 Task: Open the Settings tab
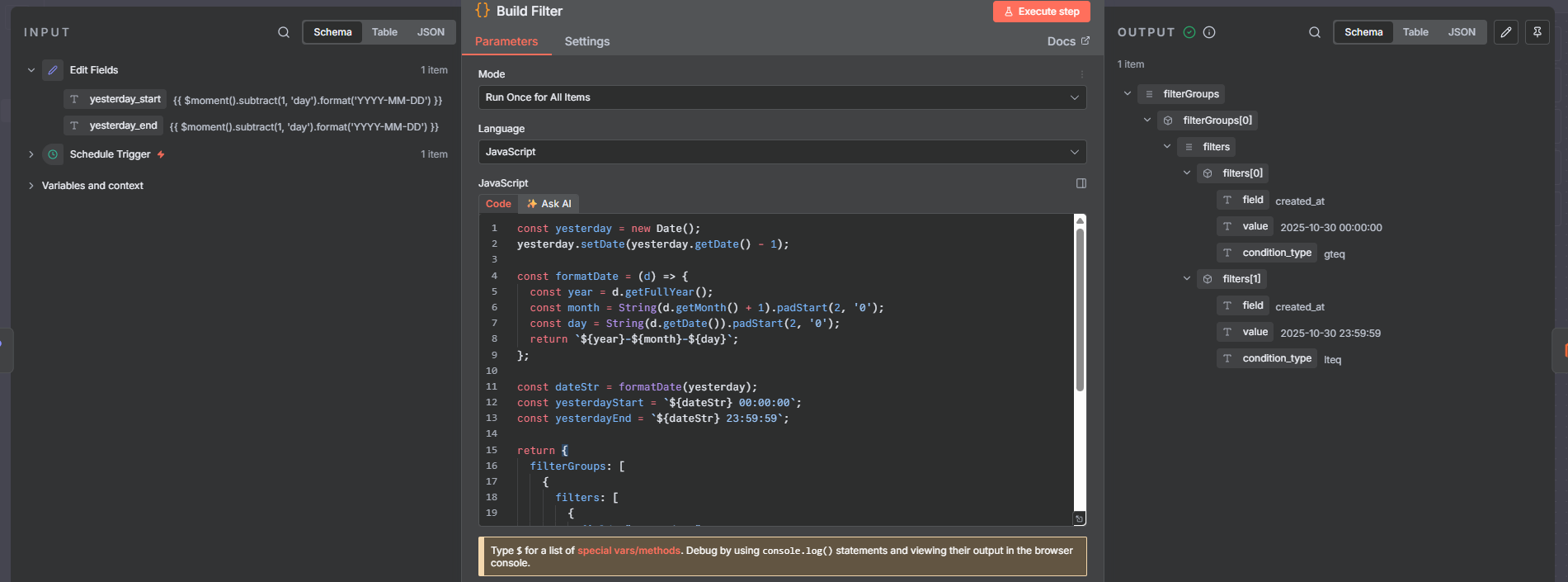587,41
